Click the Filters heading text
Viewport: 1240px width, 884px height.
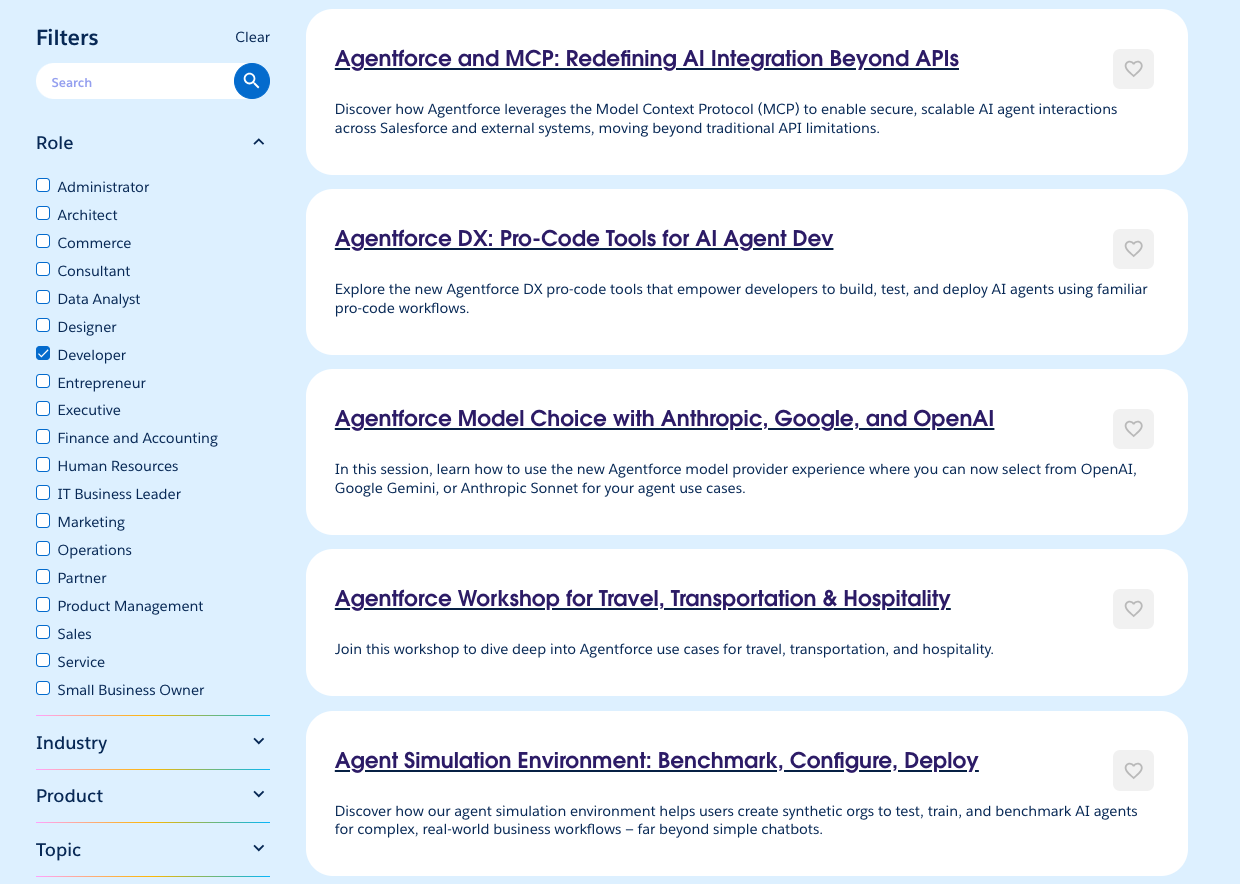pyautogui.click(x=67, y=38)
